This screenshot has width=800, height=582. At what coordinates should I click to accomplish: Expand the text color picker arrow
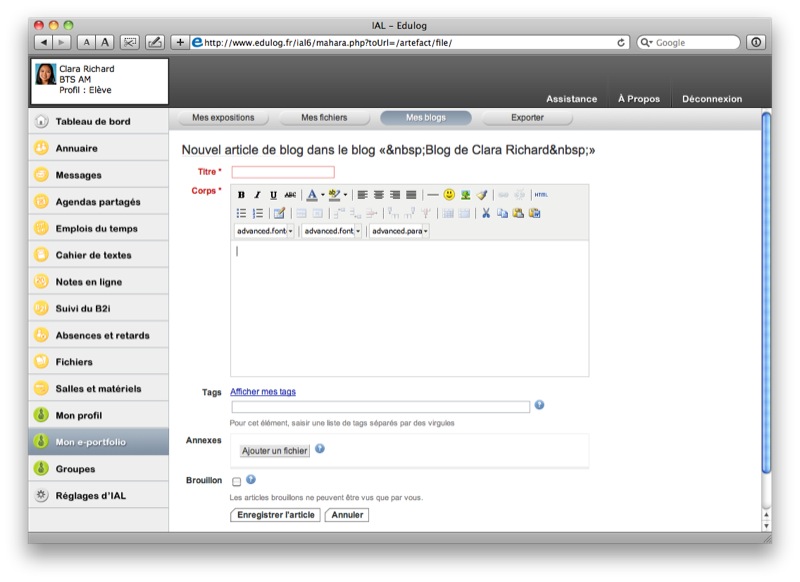(x=322, y=195)
